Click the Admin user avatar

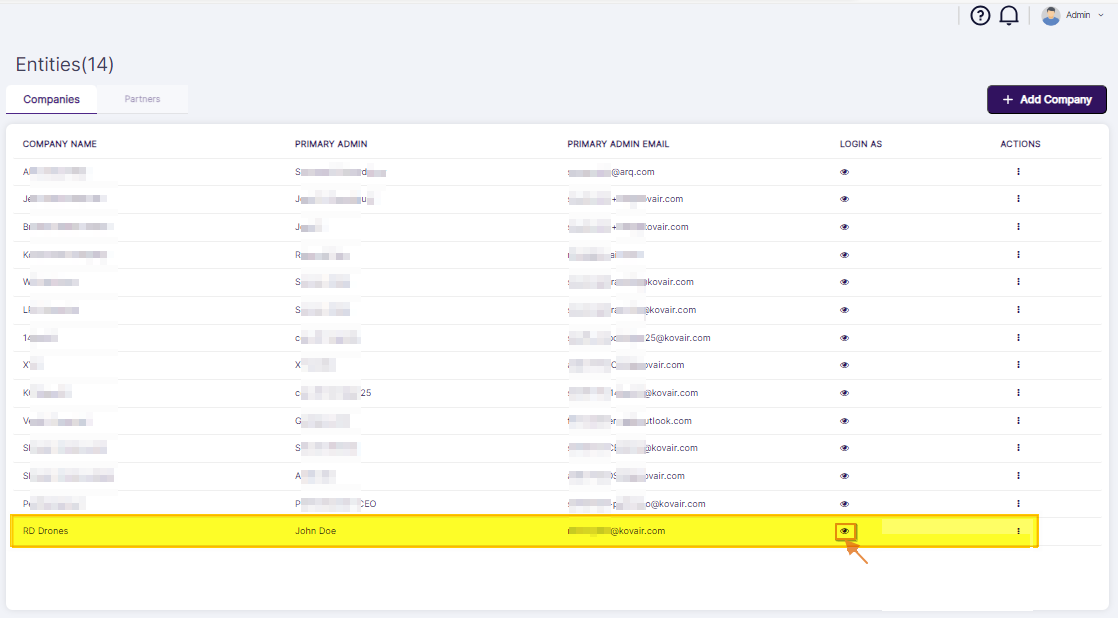[1050, 16]
